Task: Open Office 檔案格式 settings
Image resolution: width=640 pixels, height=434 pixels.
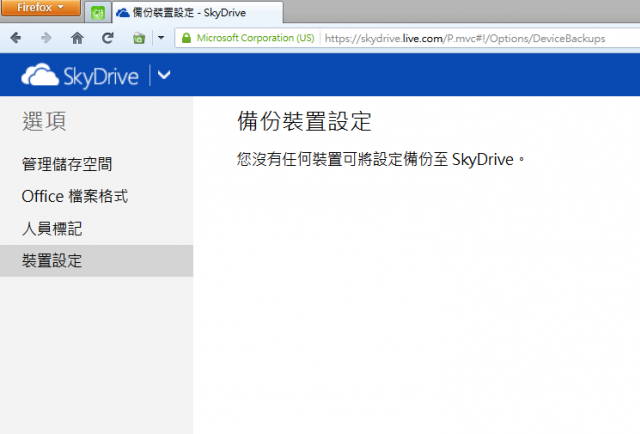Action: [75, 196]
